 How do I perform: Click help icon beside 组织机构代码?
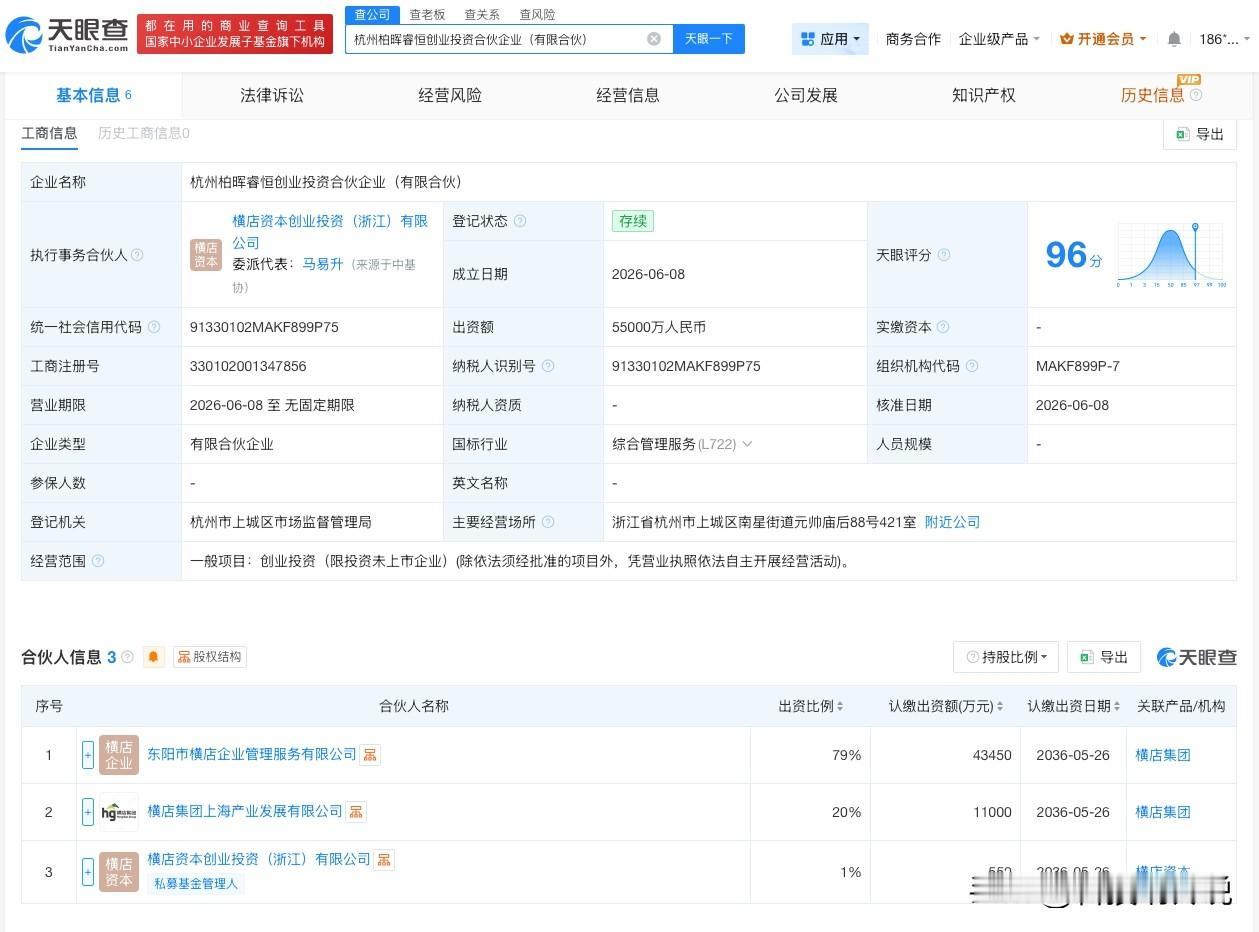tap(971, 366)
